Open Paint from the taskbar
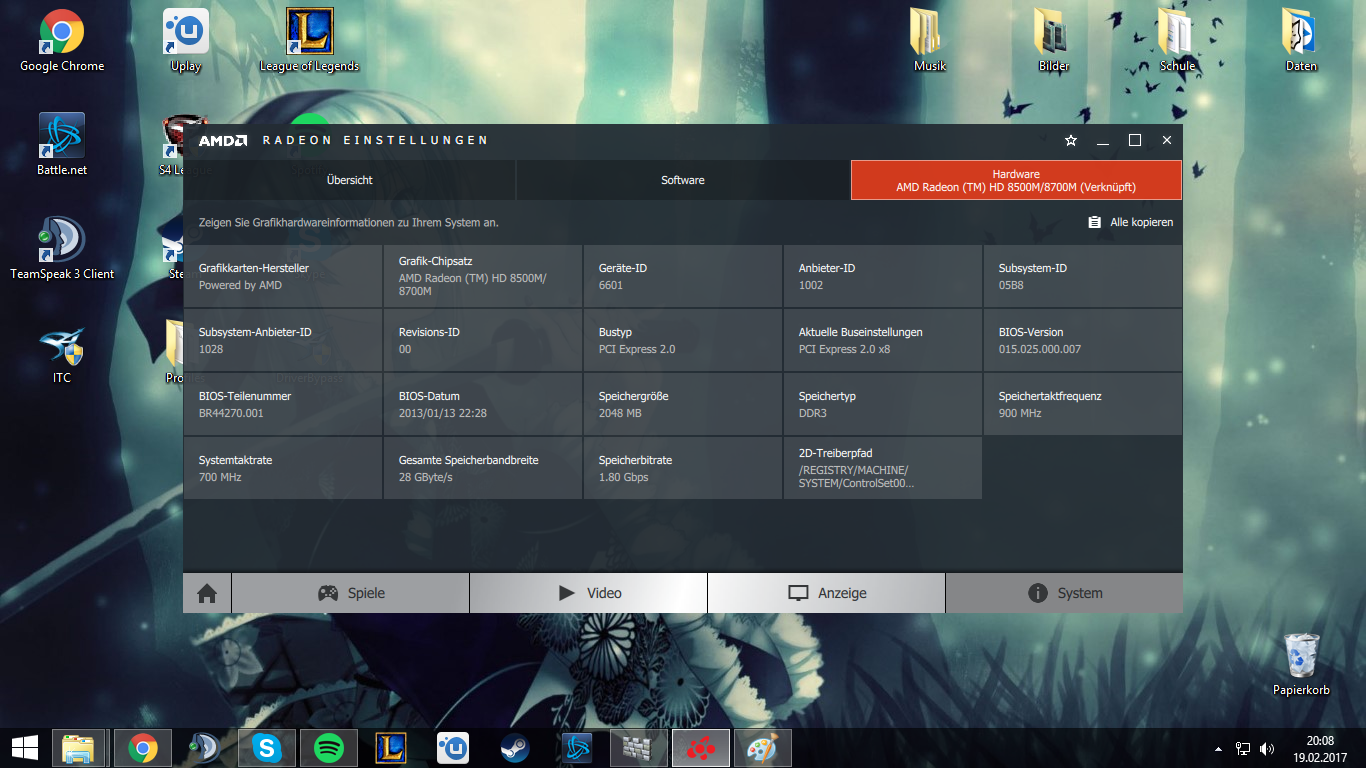 [x=762, y=748]
